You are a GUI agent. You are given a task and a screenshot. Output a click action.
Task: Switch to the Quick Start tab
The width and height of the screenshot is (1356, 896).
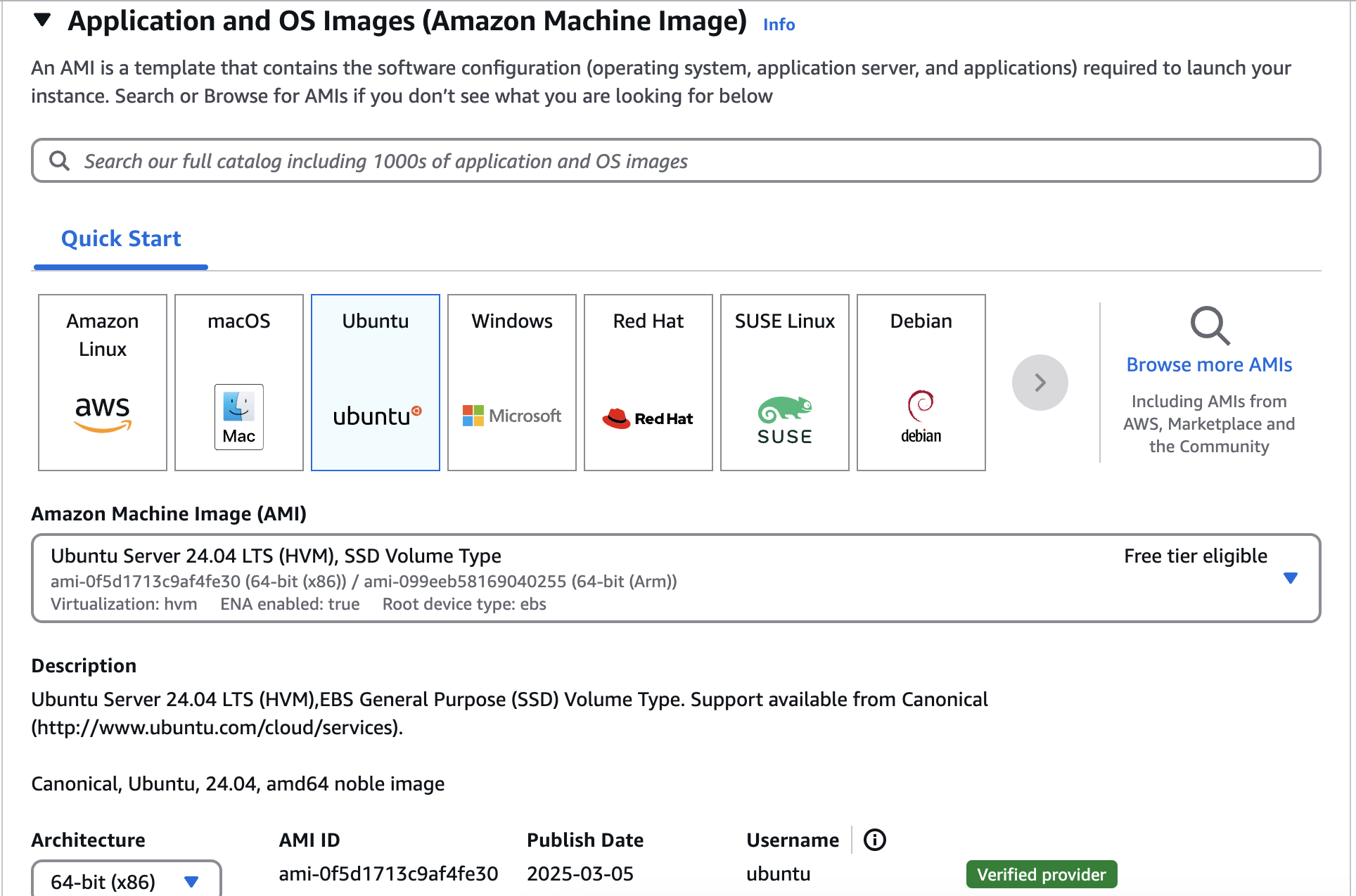[x=121, y=238]
